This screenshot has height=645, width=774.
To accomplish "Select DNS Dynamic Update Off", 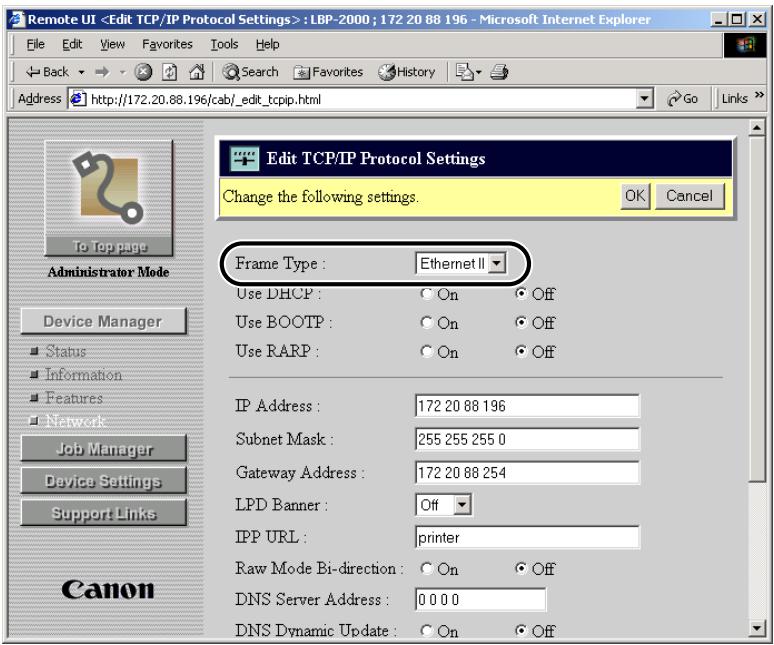I will pos(521,630).
